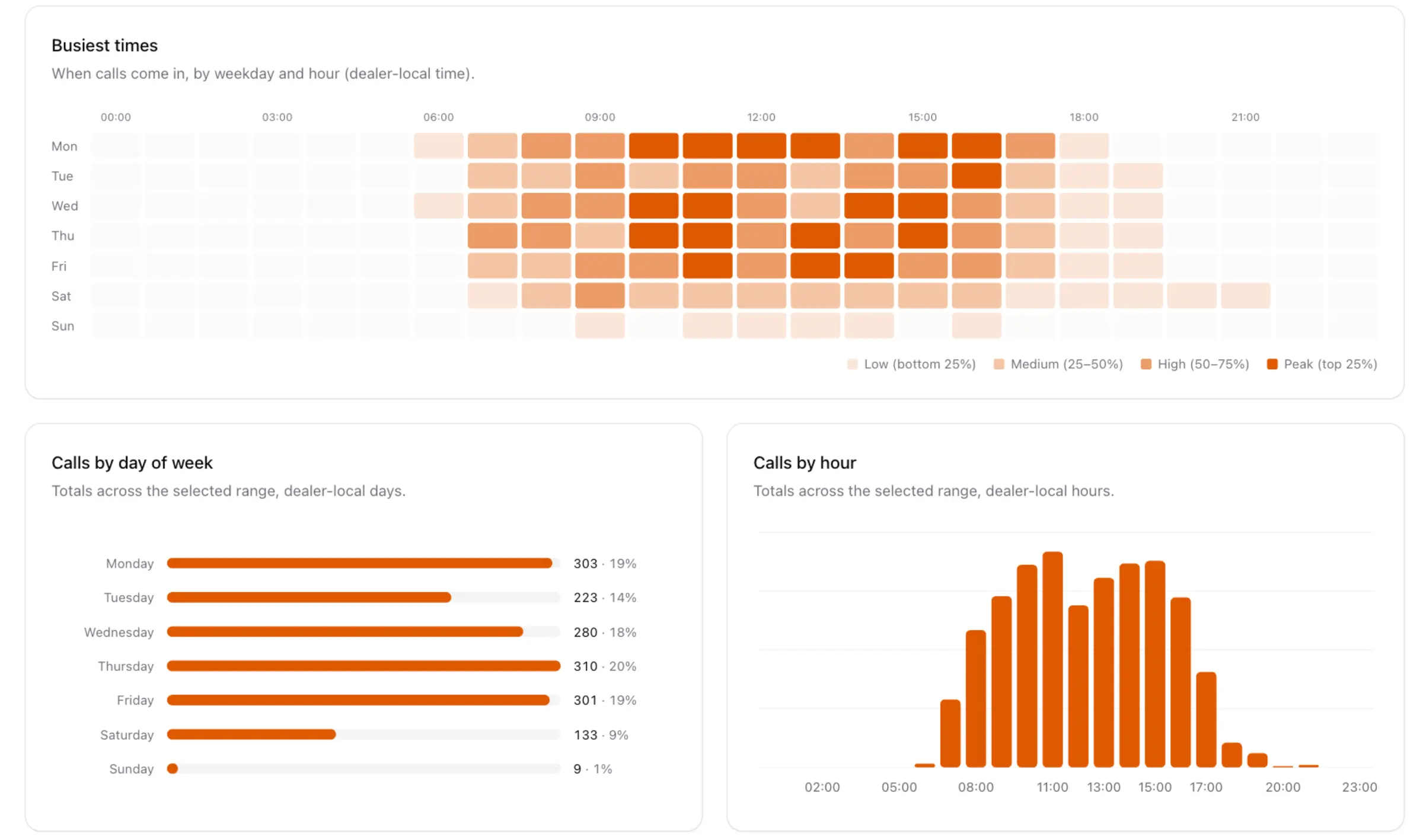Screen dimensions: 1423x840
Task: Click the '18:00' heatmap column label
Action: pyautogui.click(x=1084, y=117)
